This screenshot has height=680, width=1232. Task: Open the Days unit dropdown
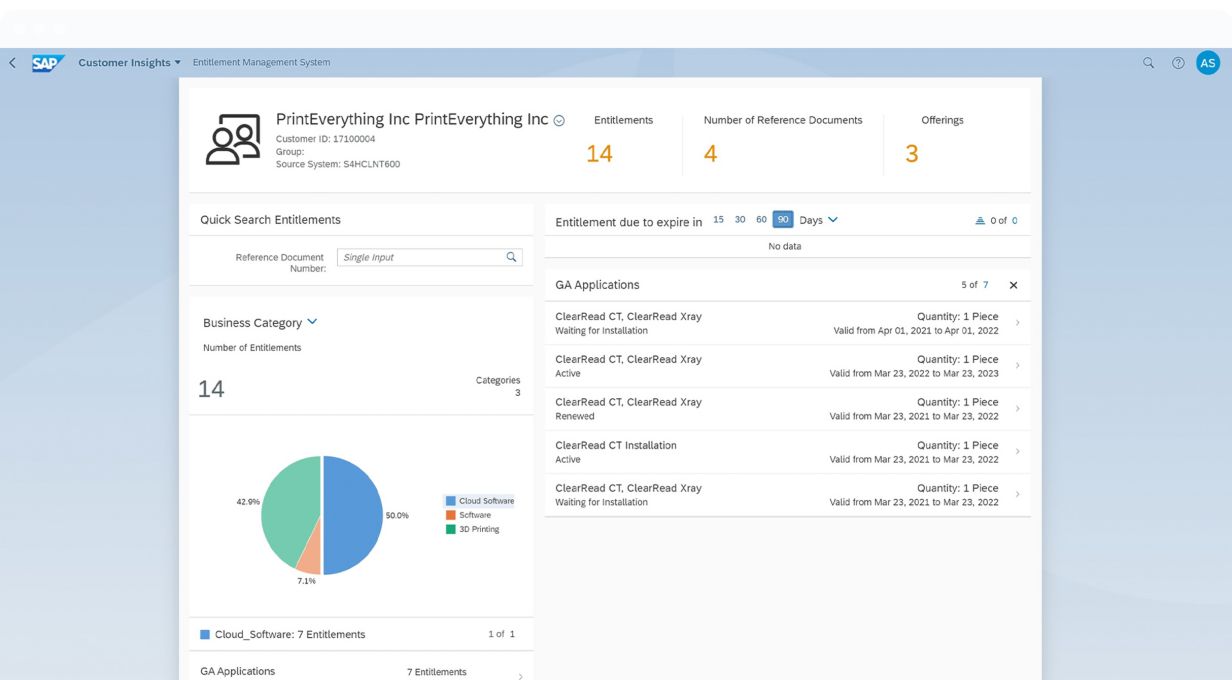tap(818, 220)
